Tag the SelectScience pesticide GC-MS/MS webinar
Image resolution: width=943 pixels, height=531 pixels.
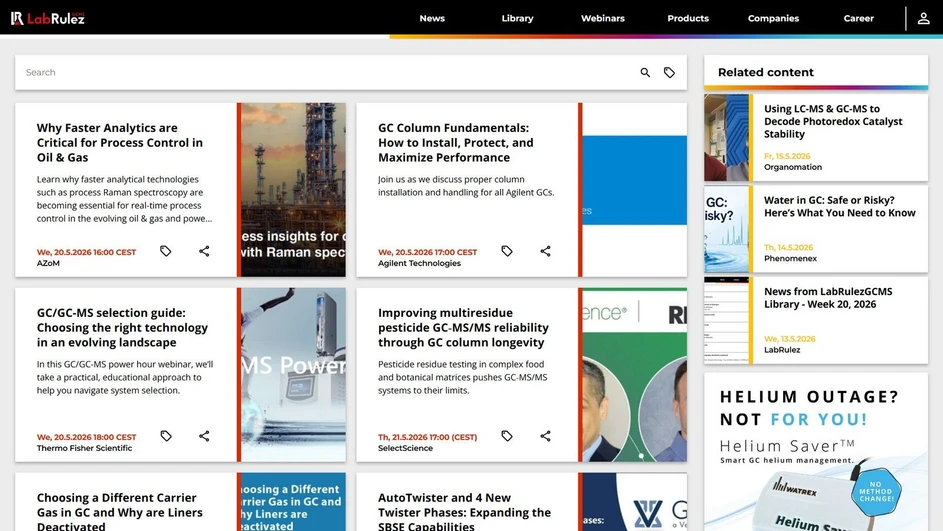[507, 436]
